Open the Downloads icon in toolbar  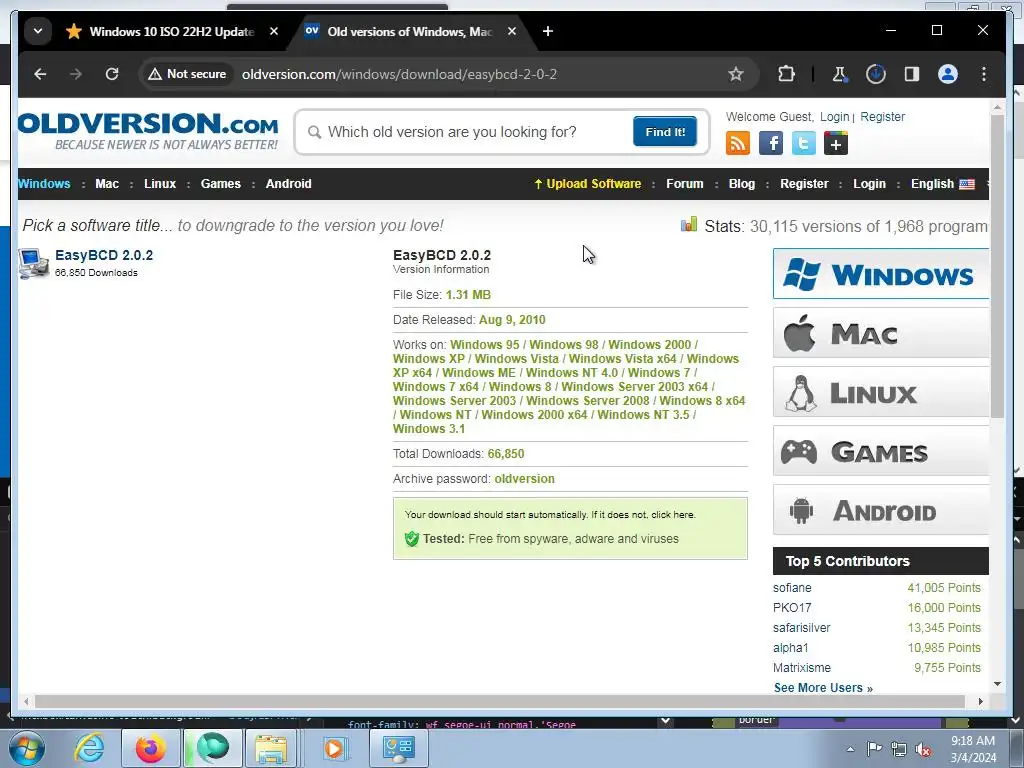(x=876, y=74)
